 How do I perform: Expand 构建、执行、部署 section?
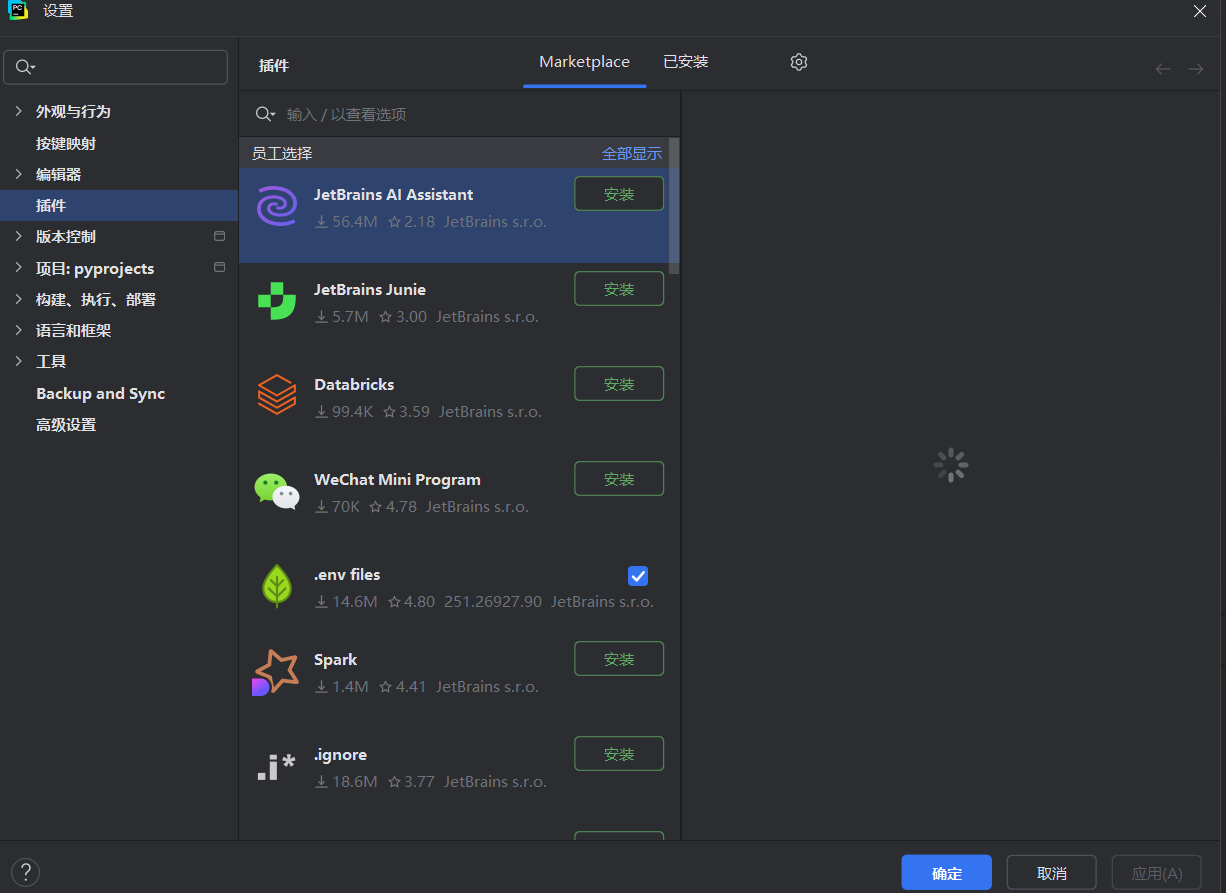pyautogui.click(x=18, y=299)
